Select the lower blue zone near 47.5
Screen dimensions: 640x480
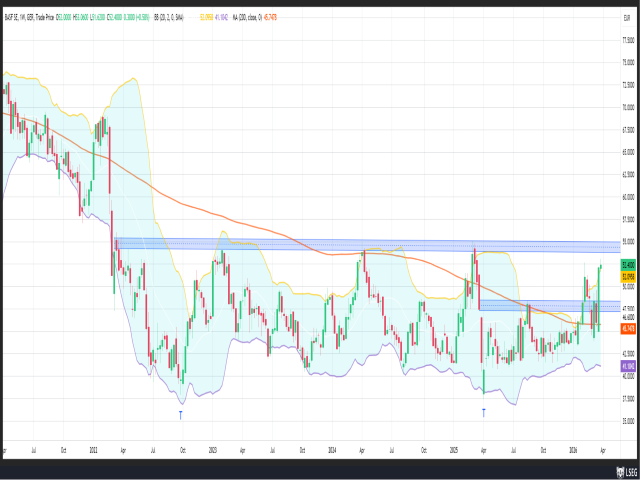coord(550,306)
